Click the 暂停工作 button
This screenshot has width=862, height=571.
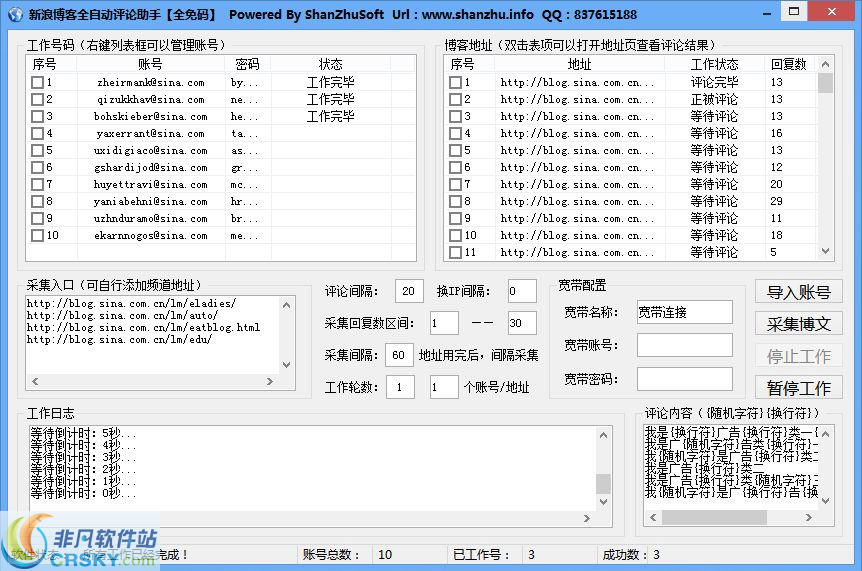coord(798,388)
